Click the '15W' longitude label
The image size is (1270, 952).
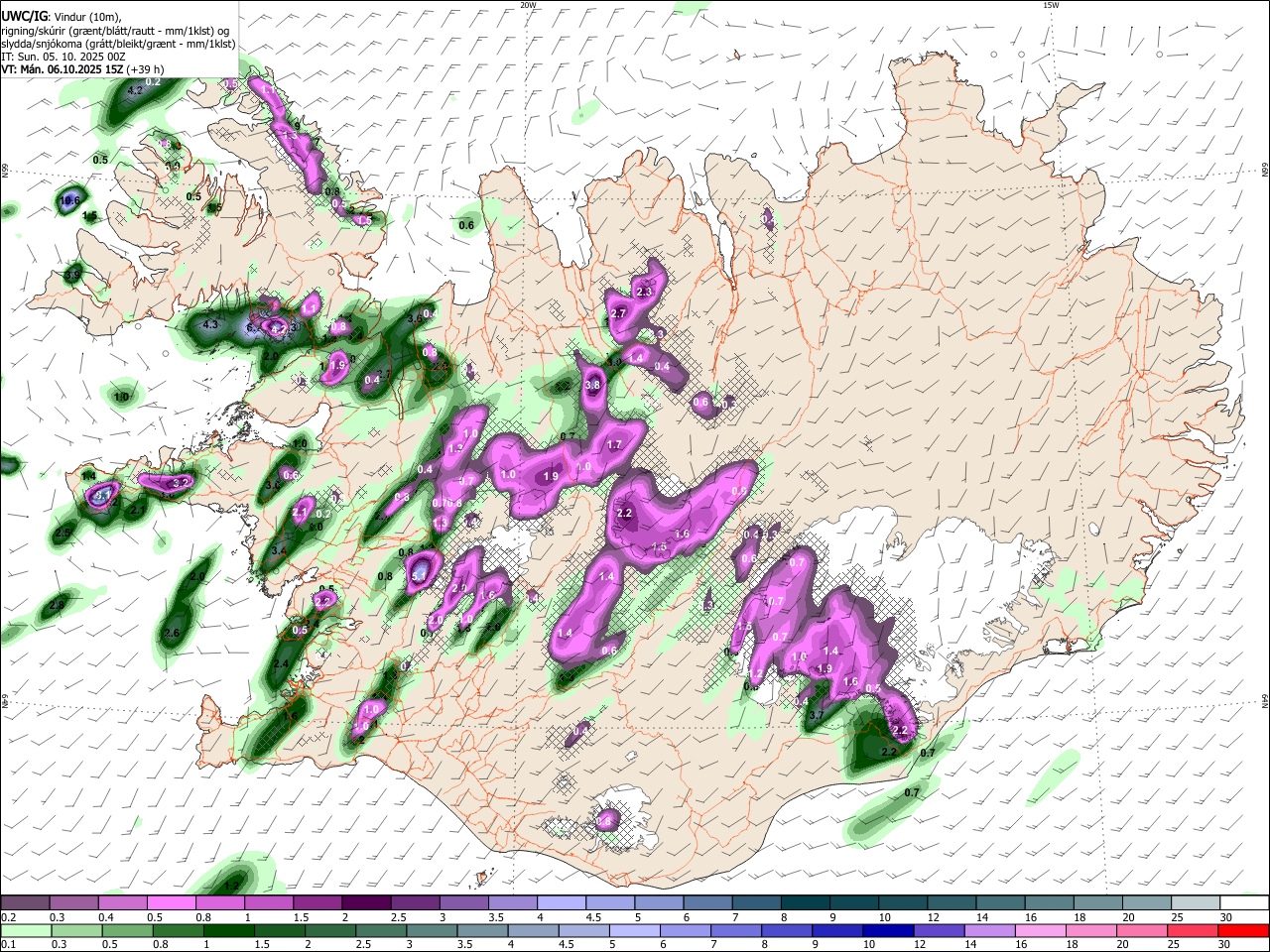[1051, 5]
